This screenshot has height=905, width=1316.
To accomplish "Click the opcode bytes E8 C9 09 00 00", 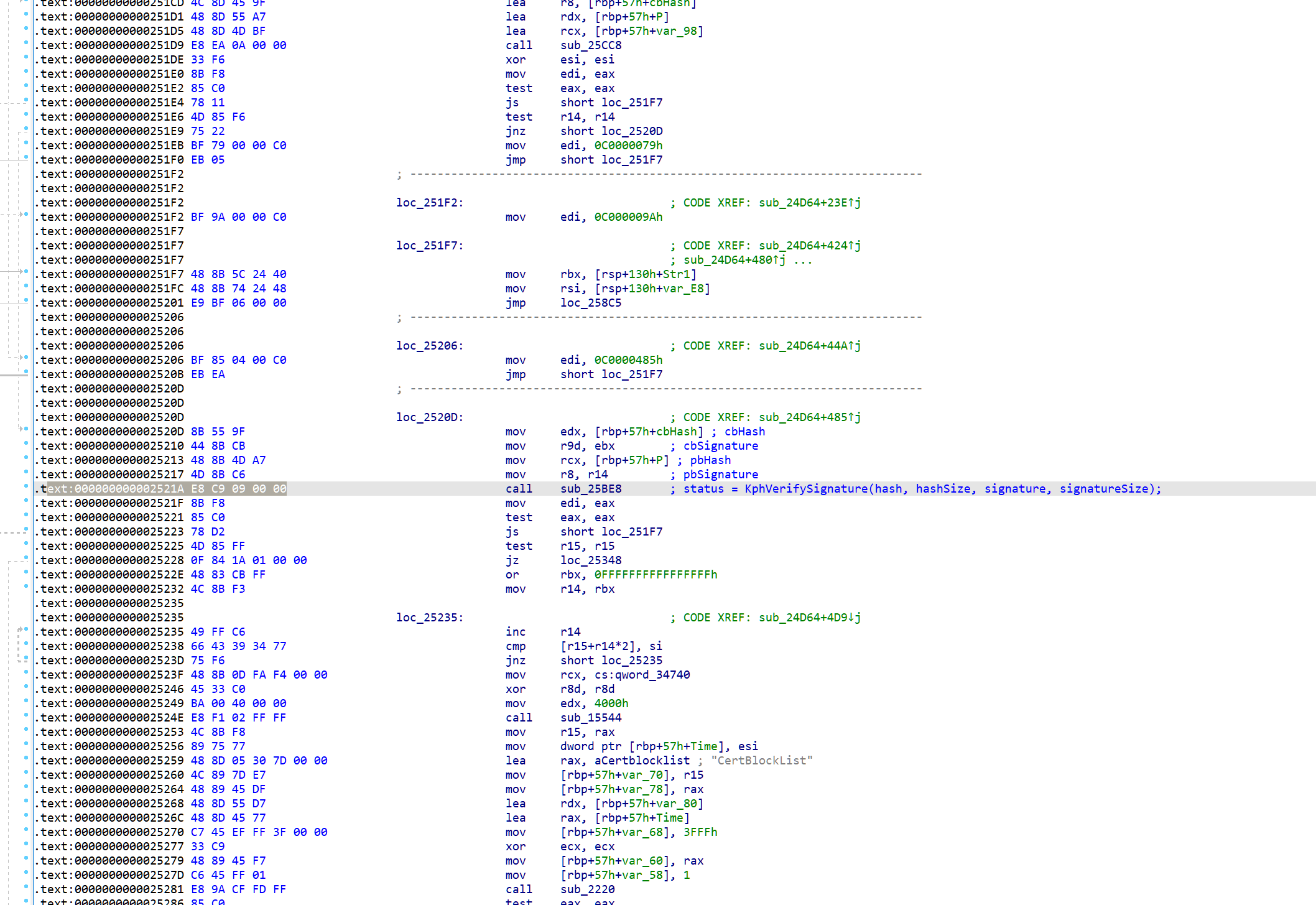I will (x=238, y=489).
